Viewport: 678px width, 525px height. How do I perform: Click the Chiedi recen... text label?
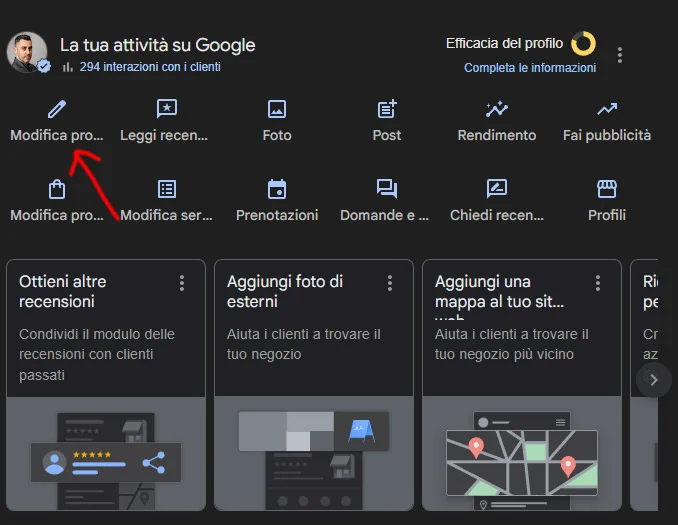[x=497, y=215]
